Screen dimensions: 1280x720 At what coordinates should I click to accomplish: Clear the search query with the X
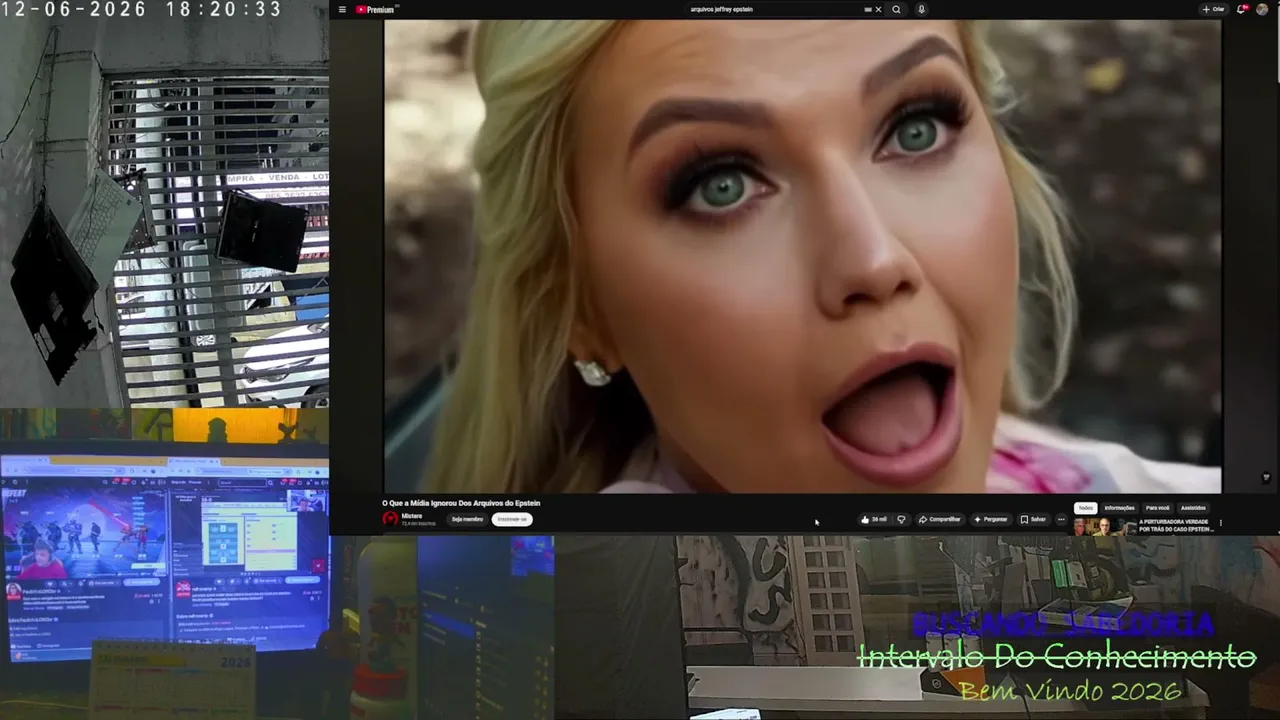(878, 10)
